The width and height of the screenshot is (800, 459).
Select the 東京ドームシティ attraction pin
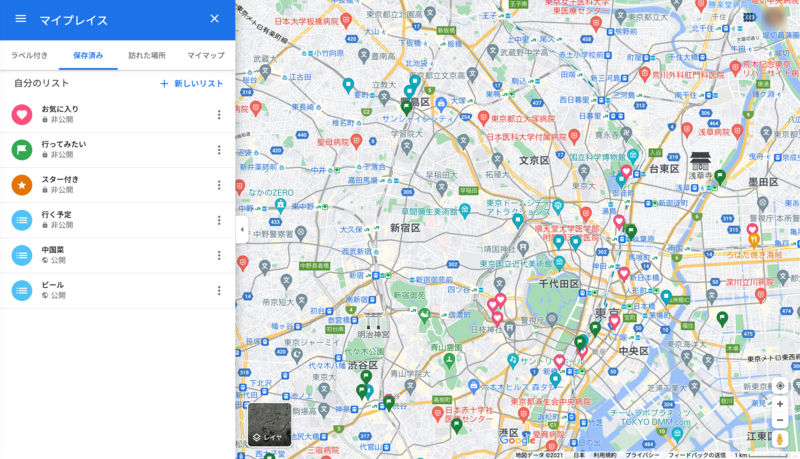558,206
